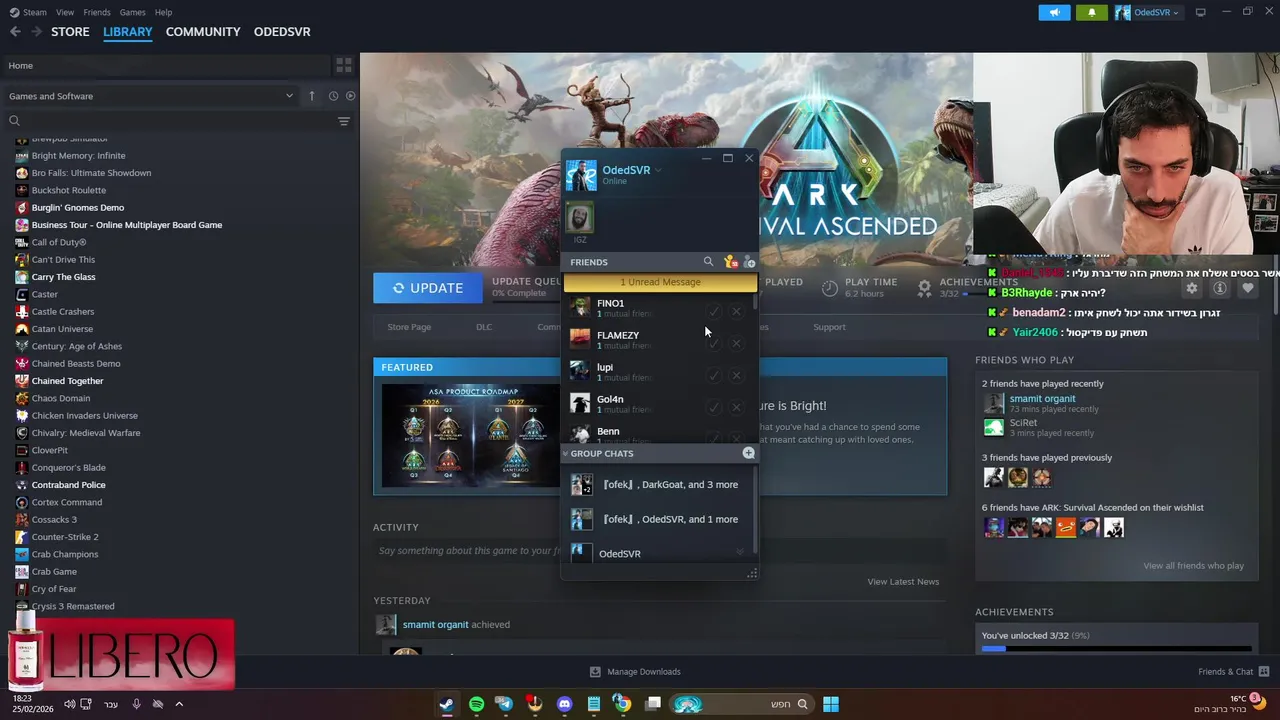The image size is (1280, 720).
Task: Open the OdedSVR profile tab
Action: point(282,32)
